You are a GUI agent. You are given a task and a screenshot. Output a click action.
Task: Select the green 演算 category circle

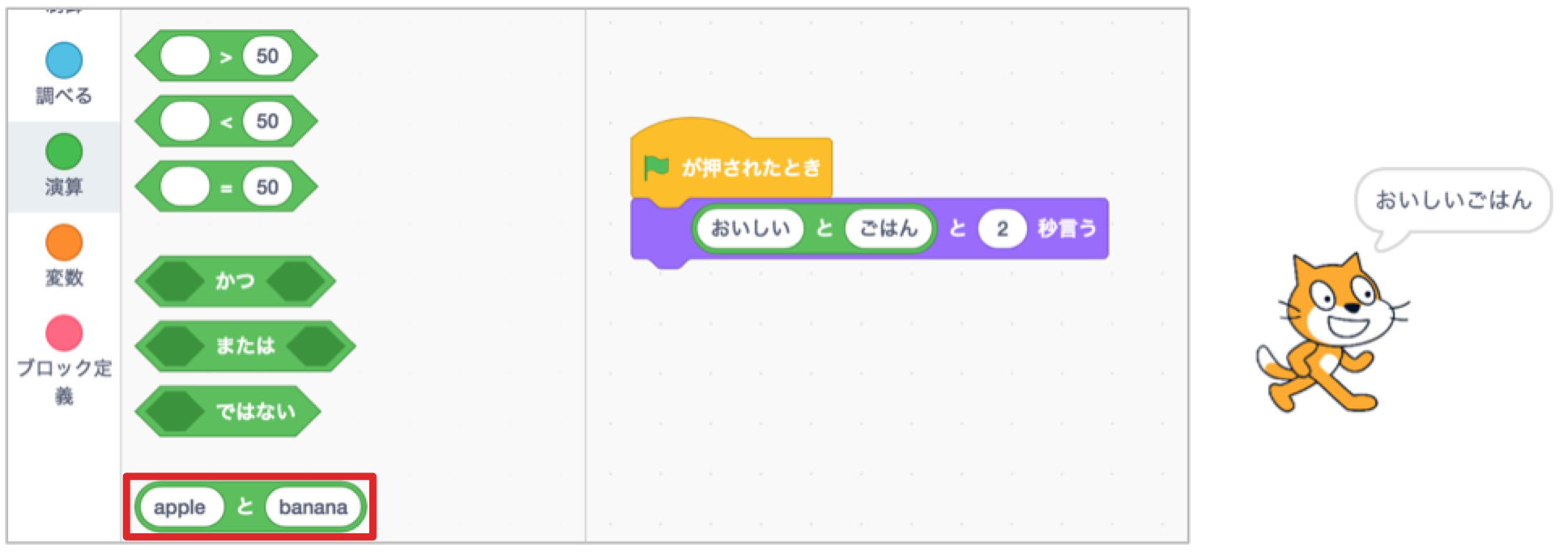[x=64, y=152]
